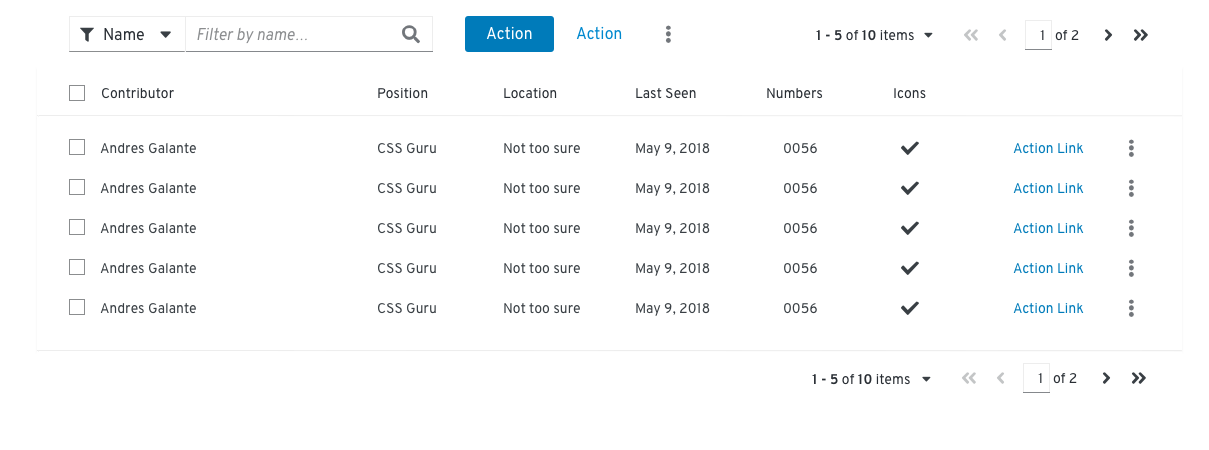1209x450 pixels.
Task: Click the Icons column header
Action: click(x=909, y=93)
